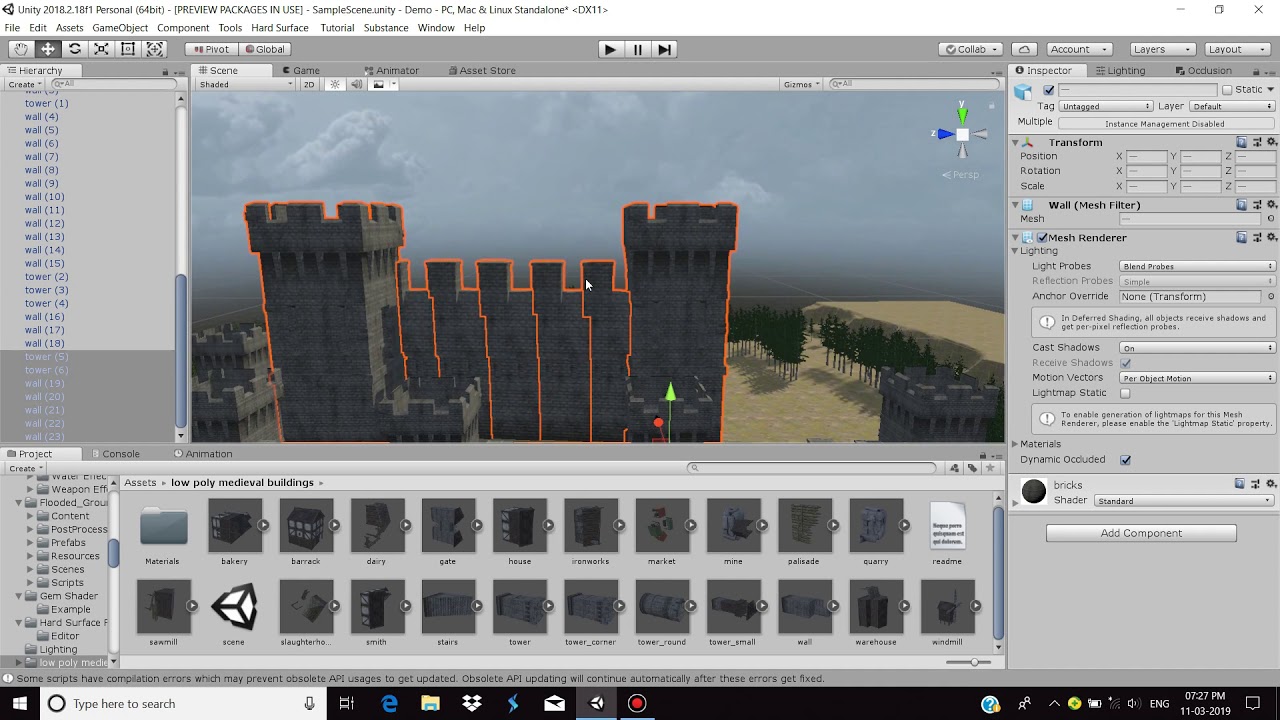Click Add Component button
Image resolution: width=1280 pixels, height=720 pixels.
pyautogui.click(x=1141, y=533)
